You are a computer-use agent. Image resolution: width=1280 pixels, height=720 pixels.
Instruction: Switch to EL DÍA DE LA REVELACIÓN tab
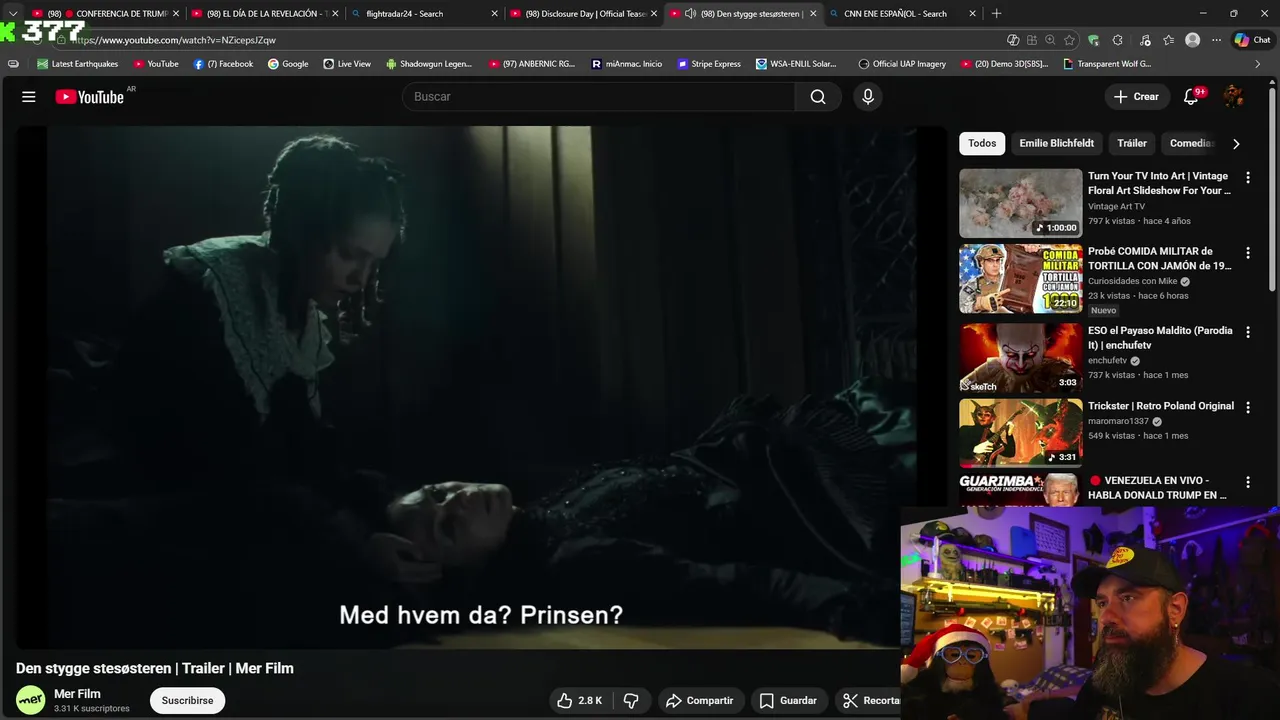coord(265,14)
